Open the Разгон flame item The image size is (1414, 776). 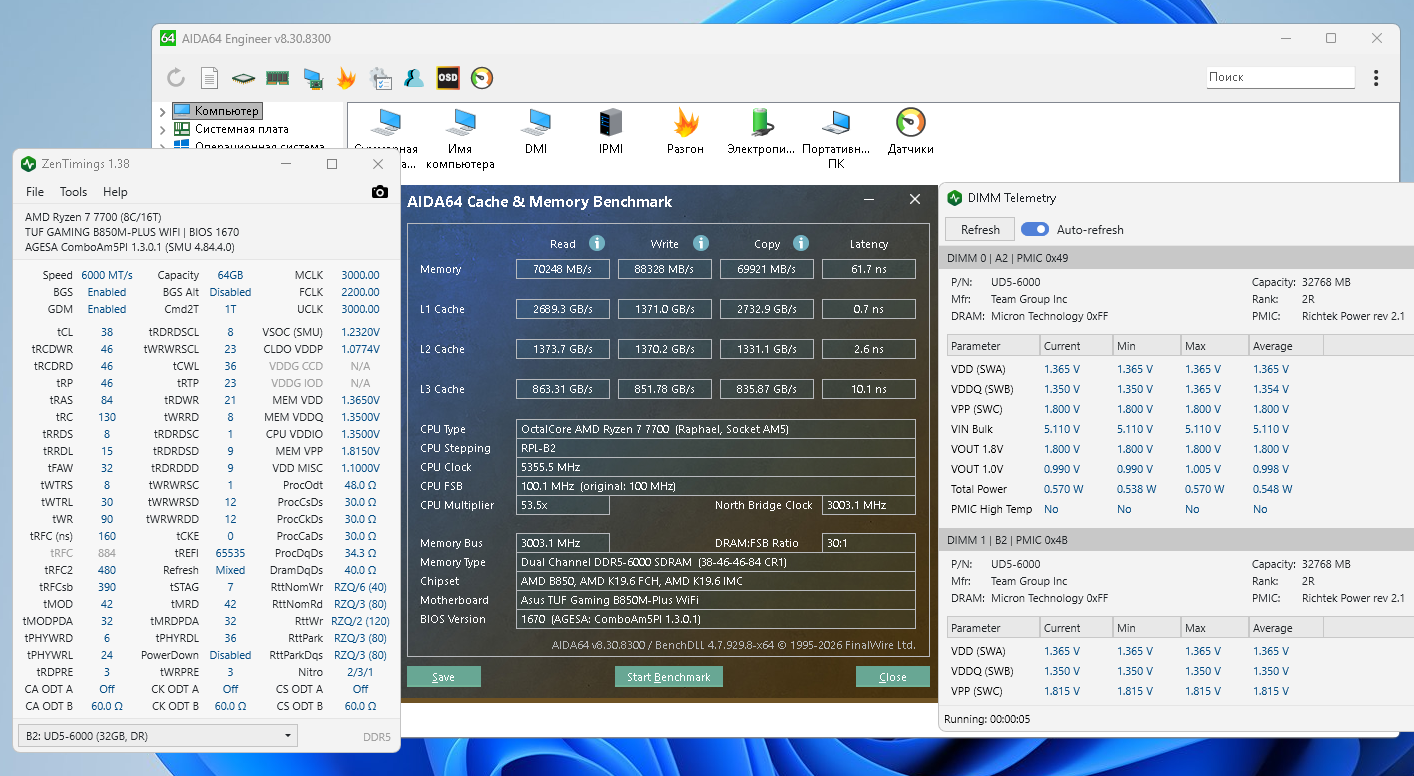685,132
